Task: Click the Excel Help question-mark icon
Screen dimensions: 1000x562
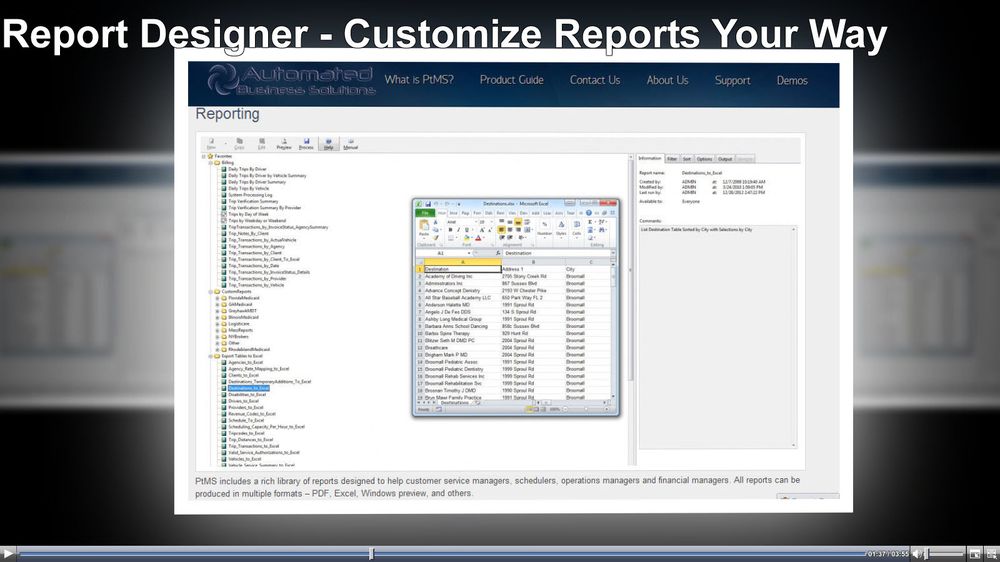Action: (x=589, y=213)
